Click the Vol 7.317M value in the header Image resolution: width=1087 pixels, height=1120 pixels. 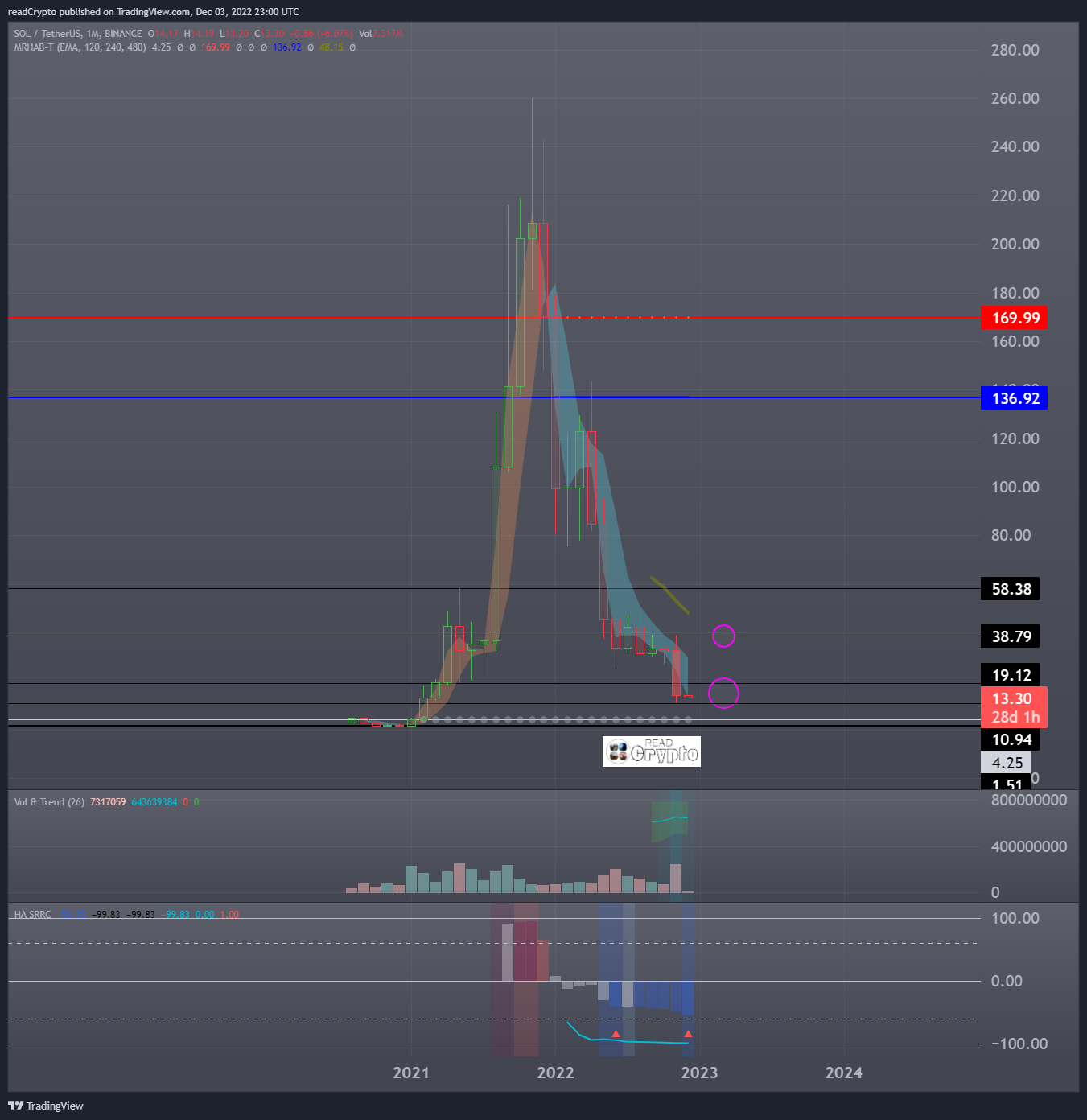(x=381, y=34)
